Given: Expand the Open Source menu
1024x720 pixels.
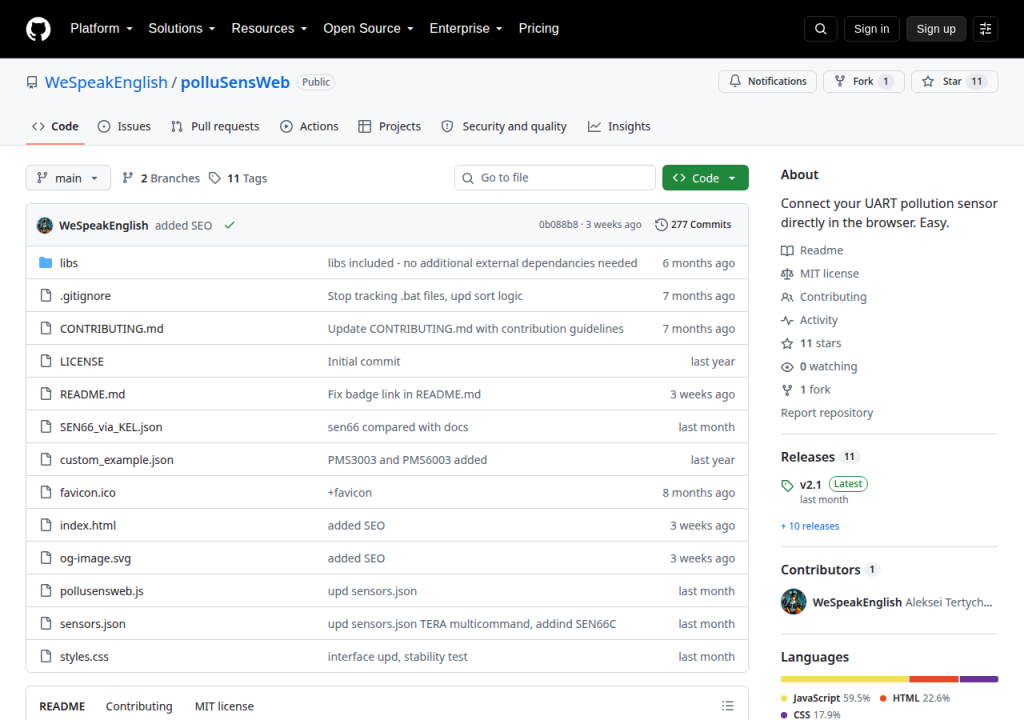Looking at the screenshot, I should click(x=368, y=29).
